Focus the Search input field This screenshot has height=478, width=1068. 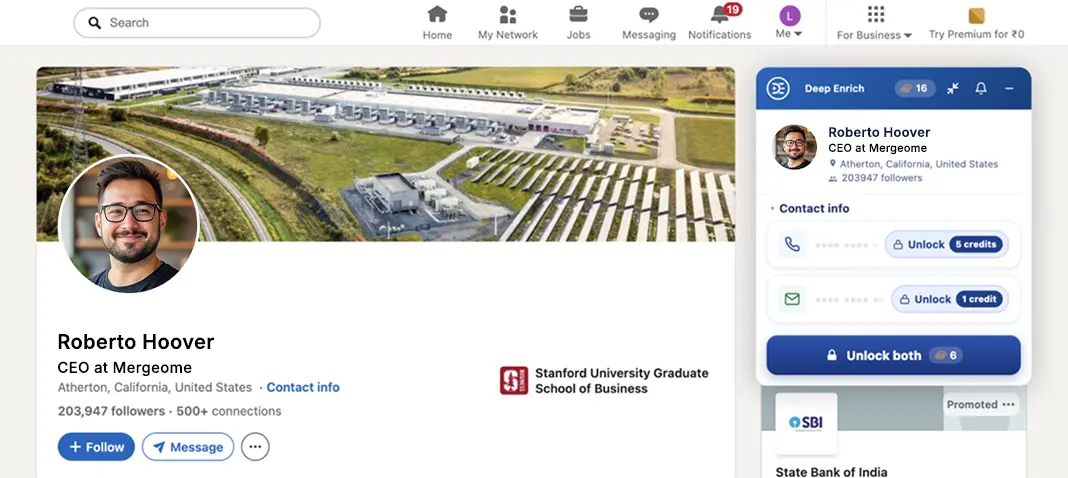(197, 22)
